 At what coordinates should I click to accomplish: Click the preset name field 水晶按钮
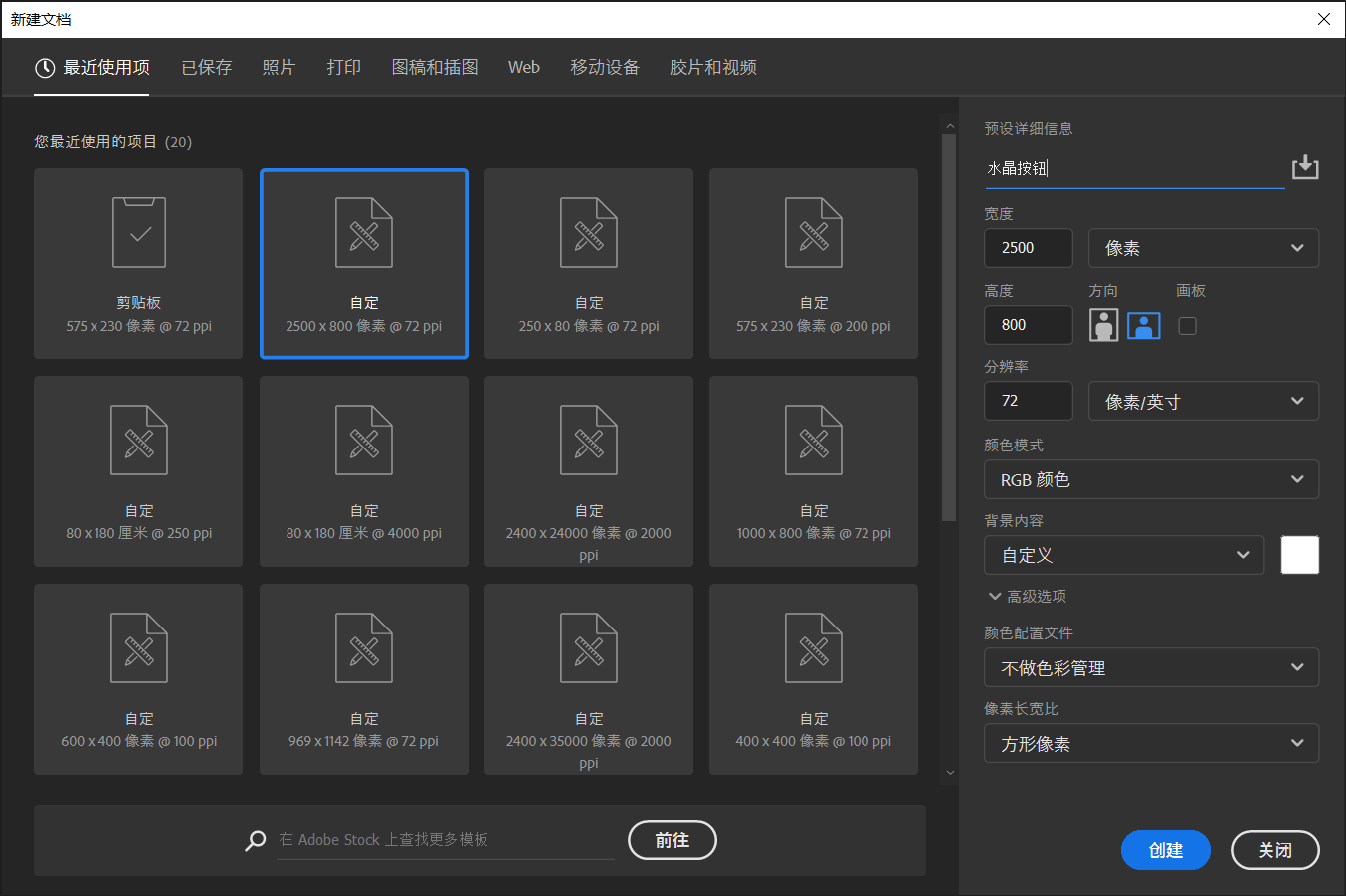[x=1134, y=168]
